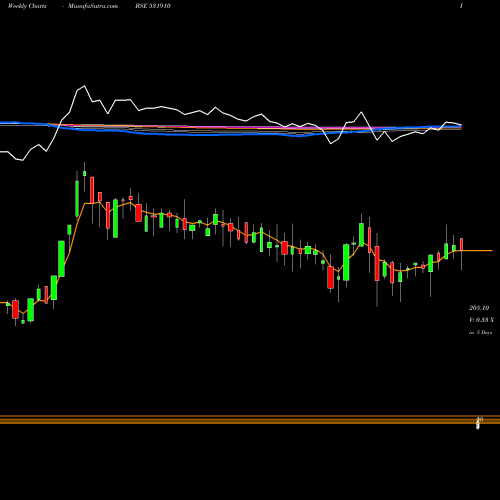Click the 'MunafaSutra.com' text
This screenshot has height=500, width=500.
tap(93, 6)
